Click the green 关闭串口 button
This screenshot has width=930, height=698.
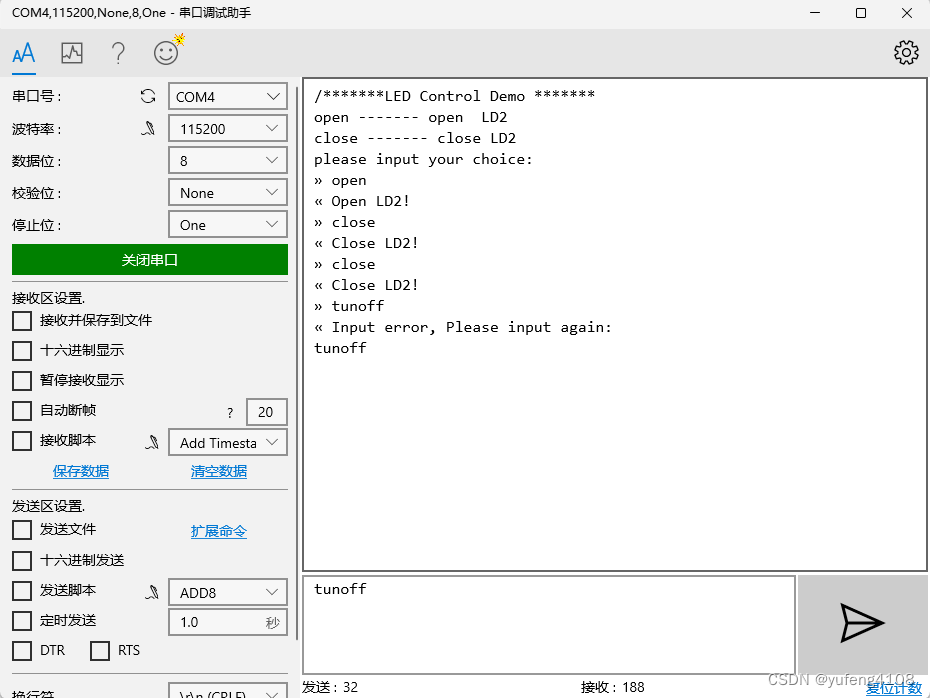pos(150,259)
